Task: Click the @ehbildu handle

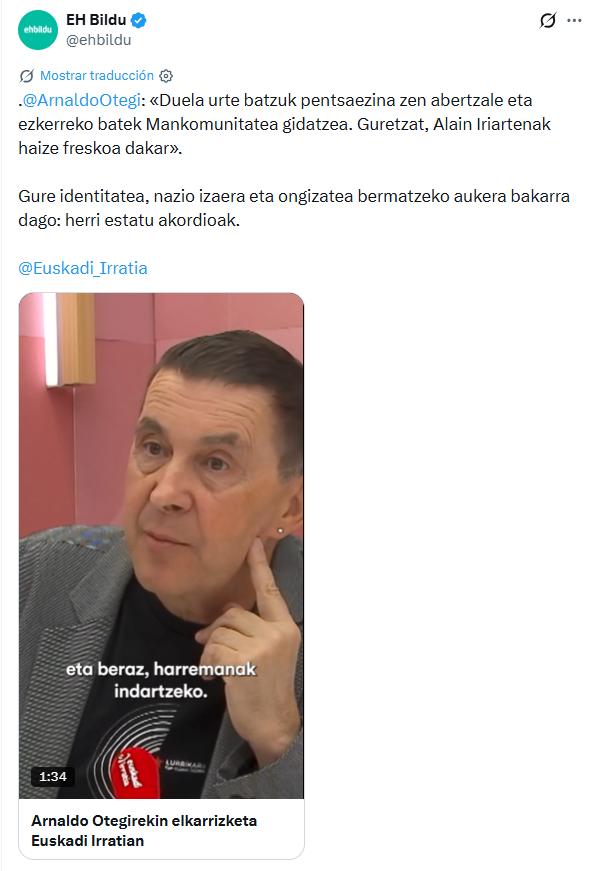Action: (x=99, y=40)
